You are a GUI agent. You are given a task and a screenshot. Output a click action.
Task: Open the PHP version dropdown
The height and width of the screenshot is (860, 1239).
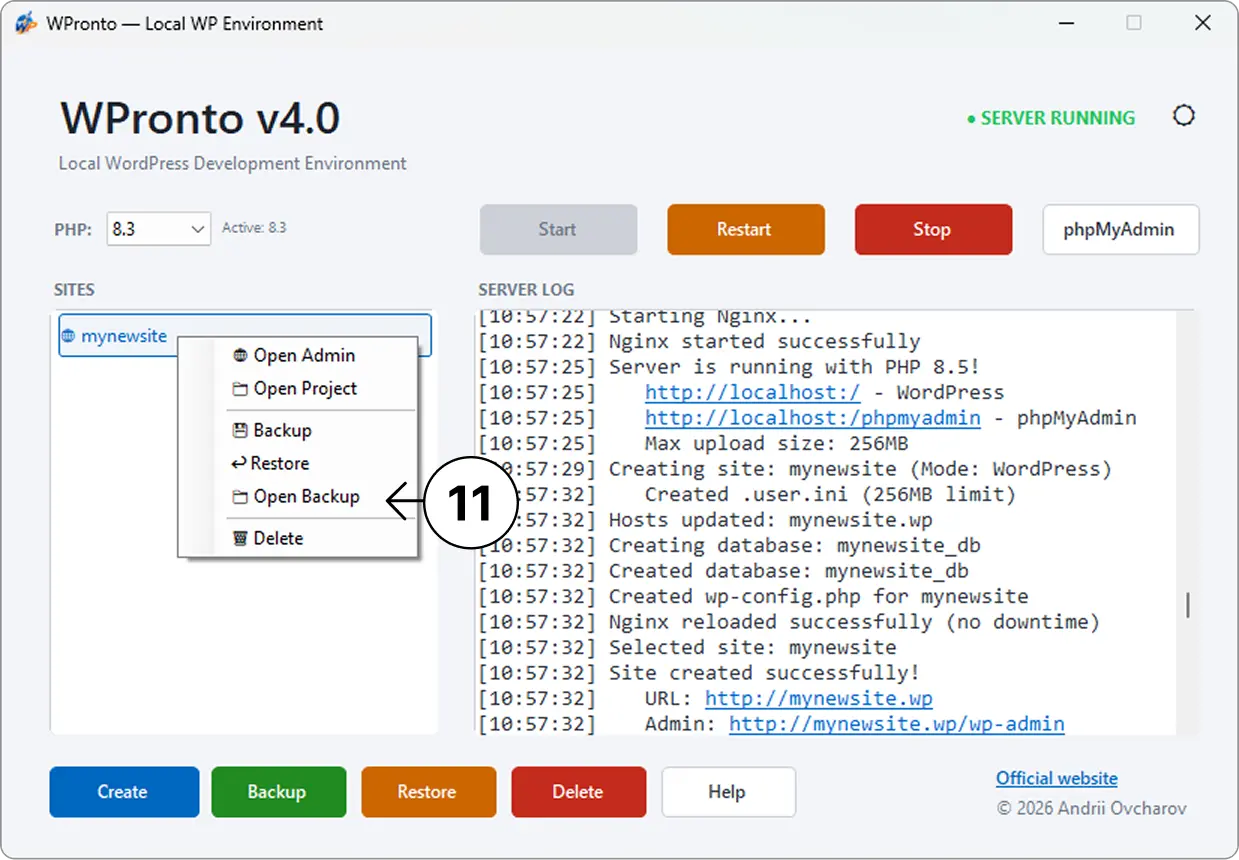(x=158, y=229)
